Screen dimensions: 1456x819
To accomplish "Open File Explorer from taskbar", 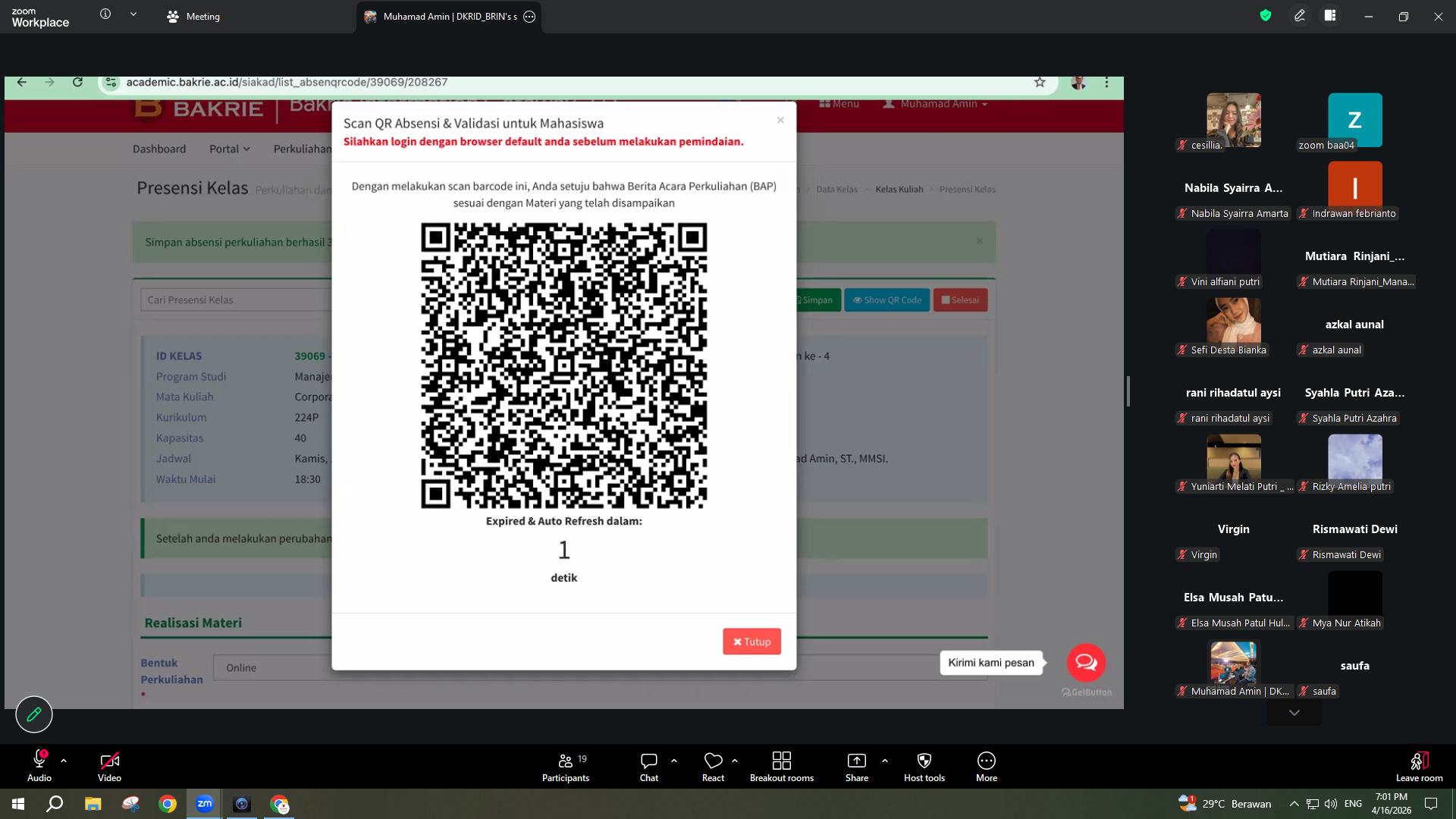I will (x=93, y=804).
